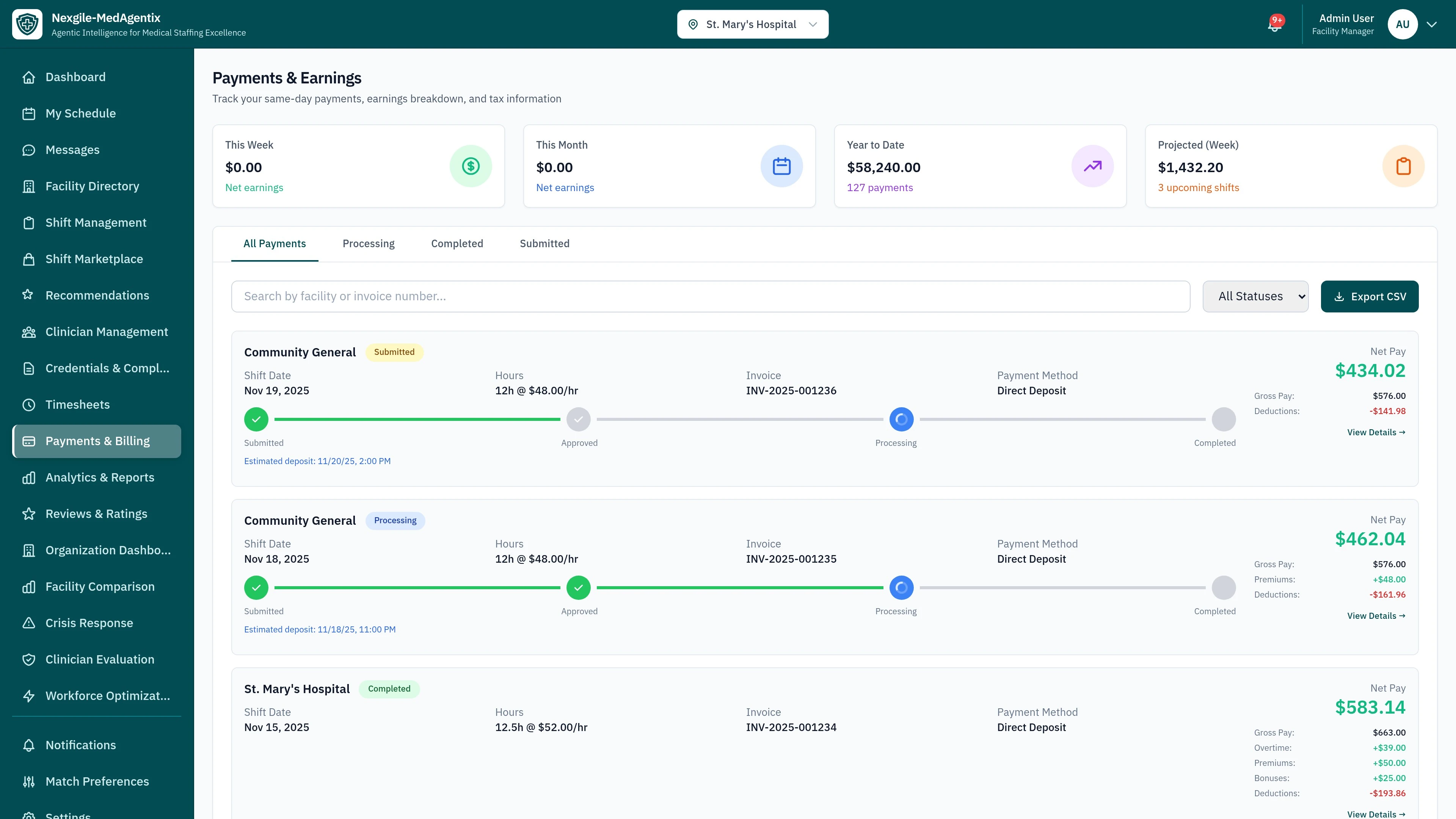Select the Workforce Optimization lightning icon
The image size is (1456, 819).
30,695
